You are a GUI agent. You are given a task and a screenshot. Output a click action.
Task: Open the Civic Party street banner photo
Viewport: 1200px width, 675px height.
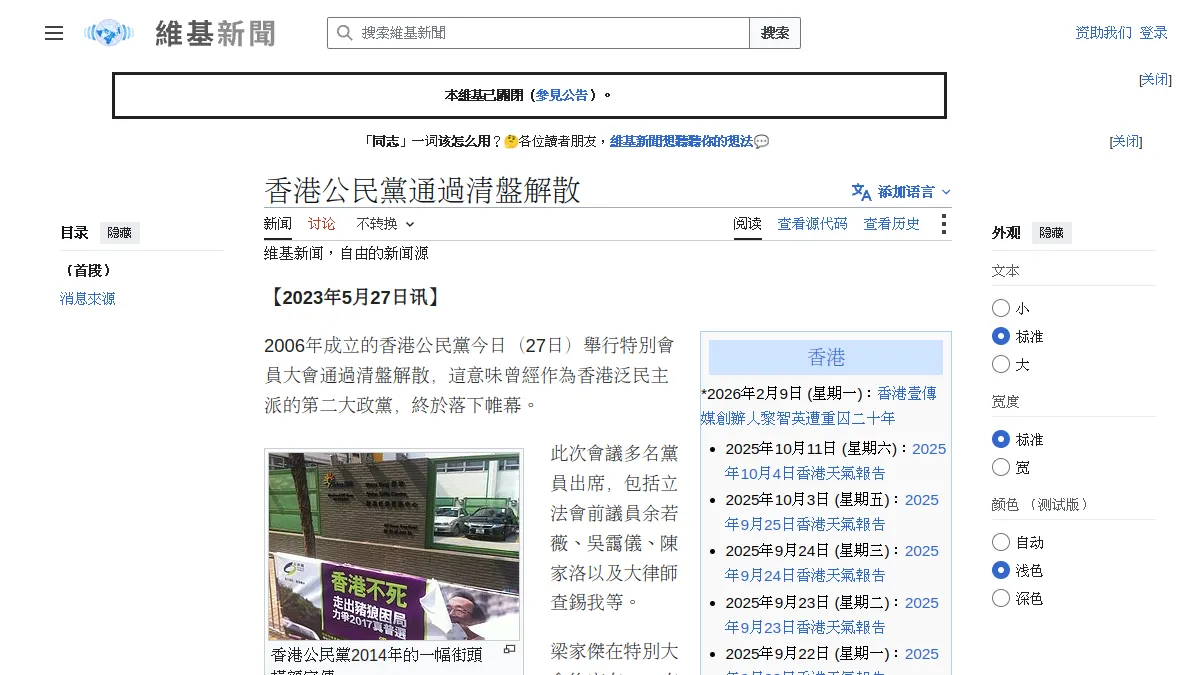click(x=394, y=546)
